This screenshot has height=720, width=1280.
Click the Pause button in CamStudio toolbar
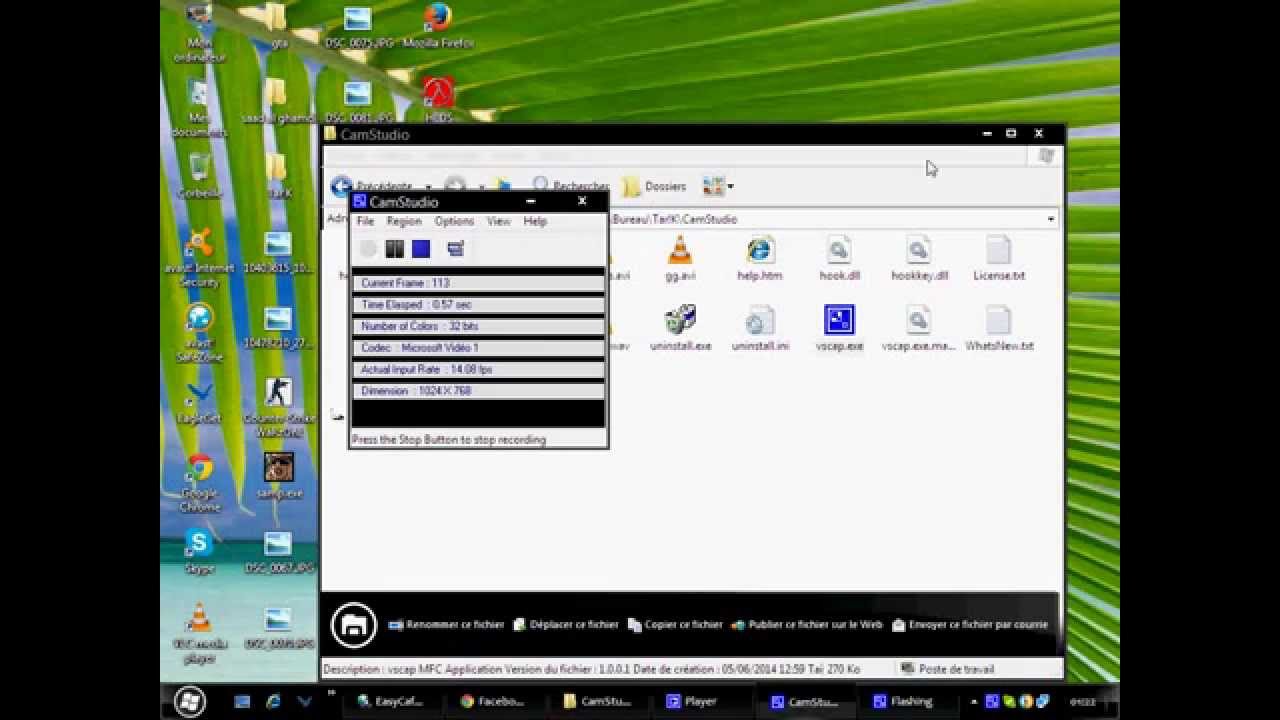pos(395,249)
